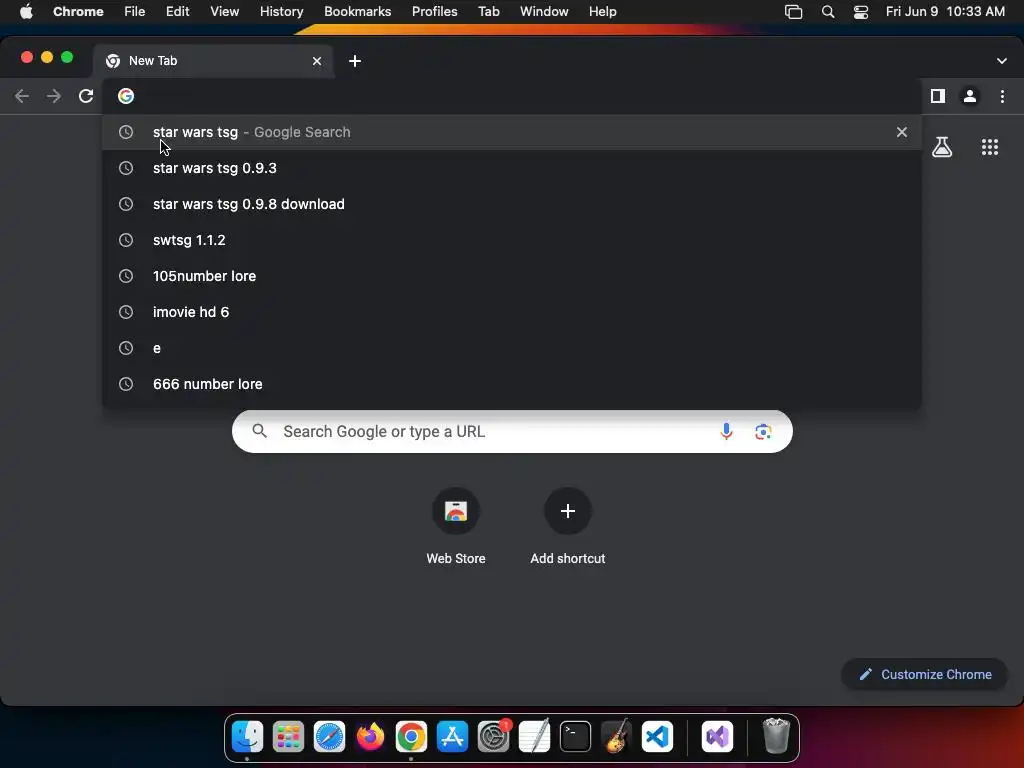This screenshot has height=768, width=1024.
Task: Open the Window menu
Action: pos(544,12)
